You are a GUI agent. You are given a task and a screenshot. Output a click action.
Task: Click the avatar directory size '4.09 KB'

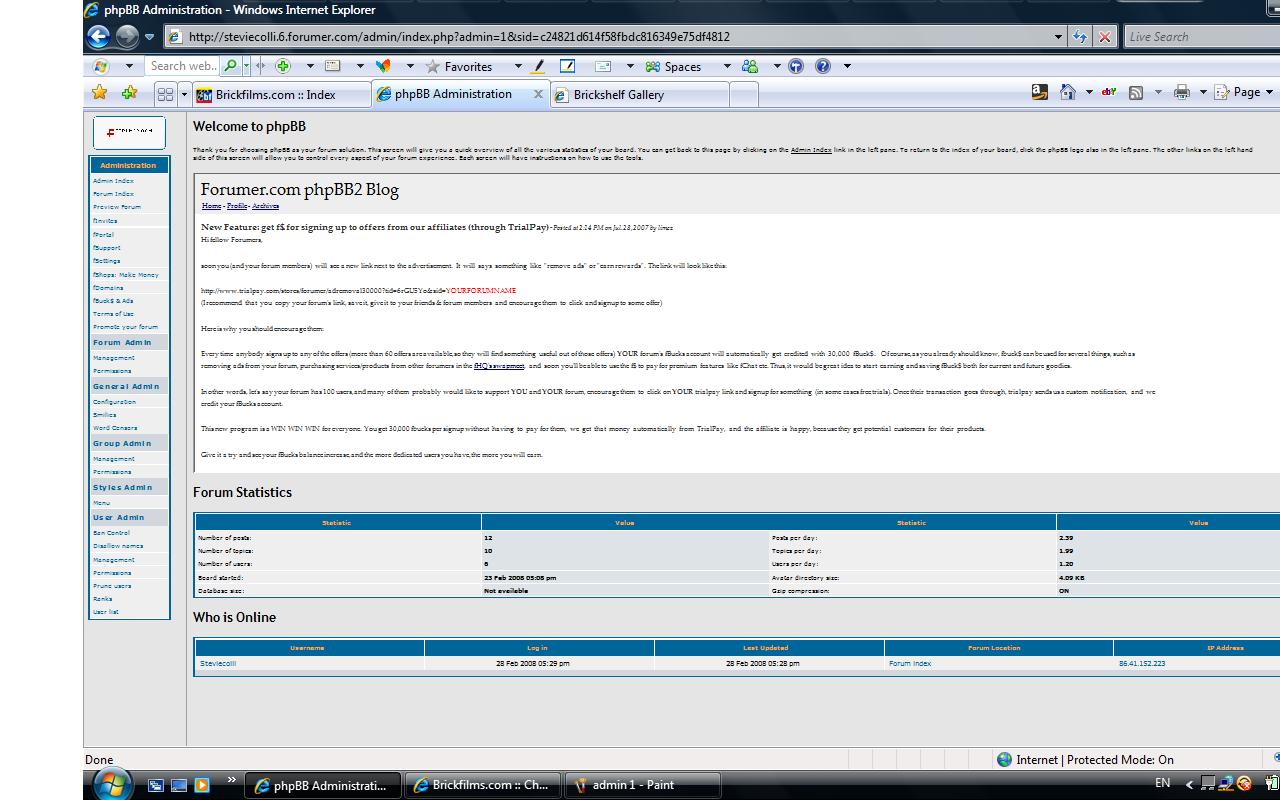point(1072,578)
